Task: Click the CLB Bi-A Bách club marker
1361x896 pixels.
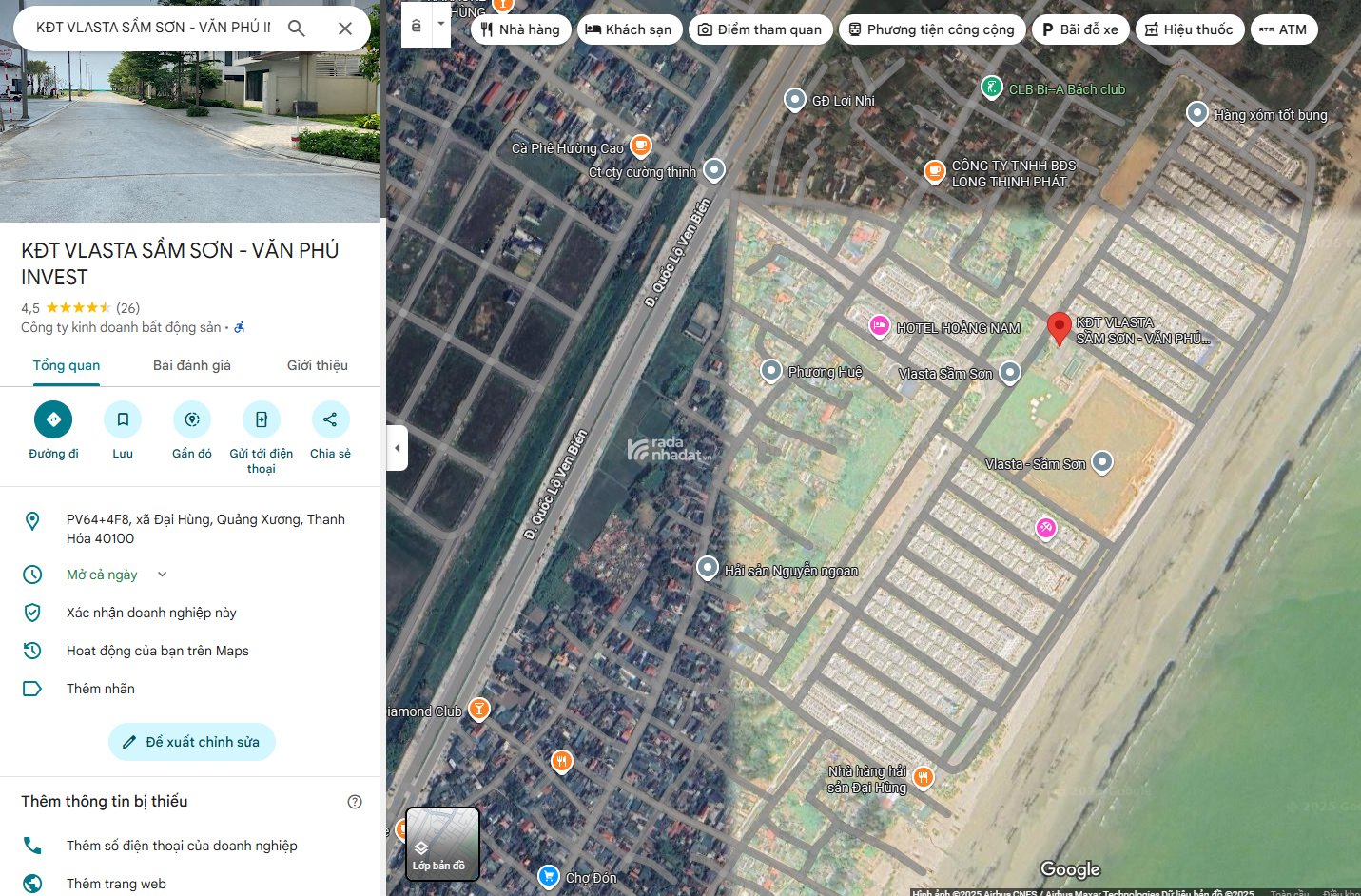Action: pyautogui.click(x=991, y=88)
